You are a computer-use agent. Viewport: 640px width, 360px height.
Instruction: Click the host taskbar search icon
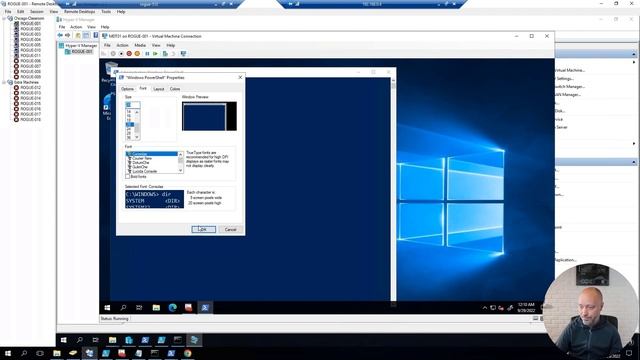click(x=24, y=353)
